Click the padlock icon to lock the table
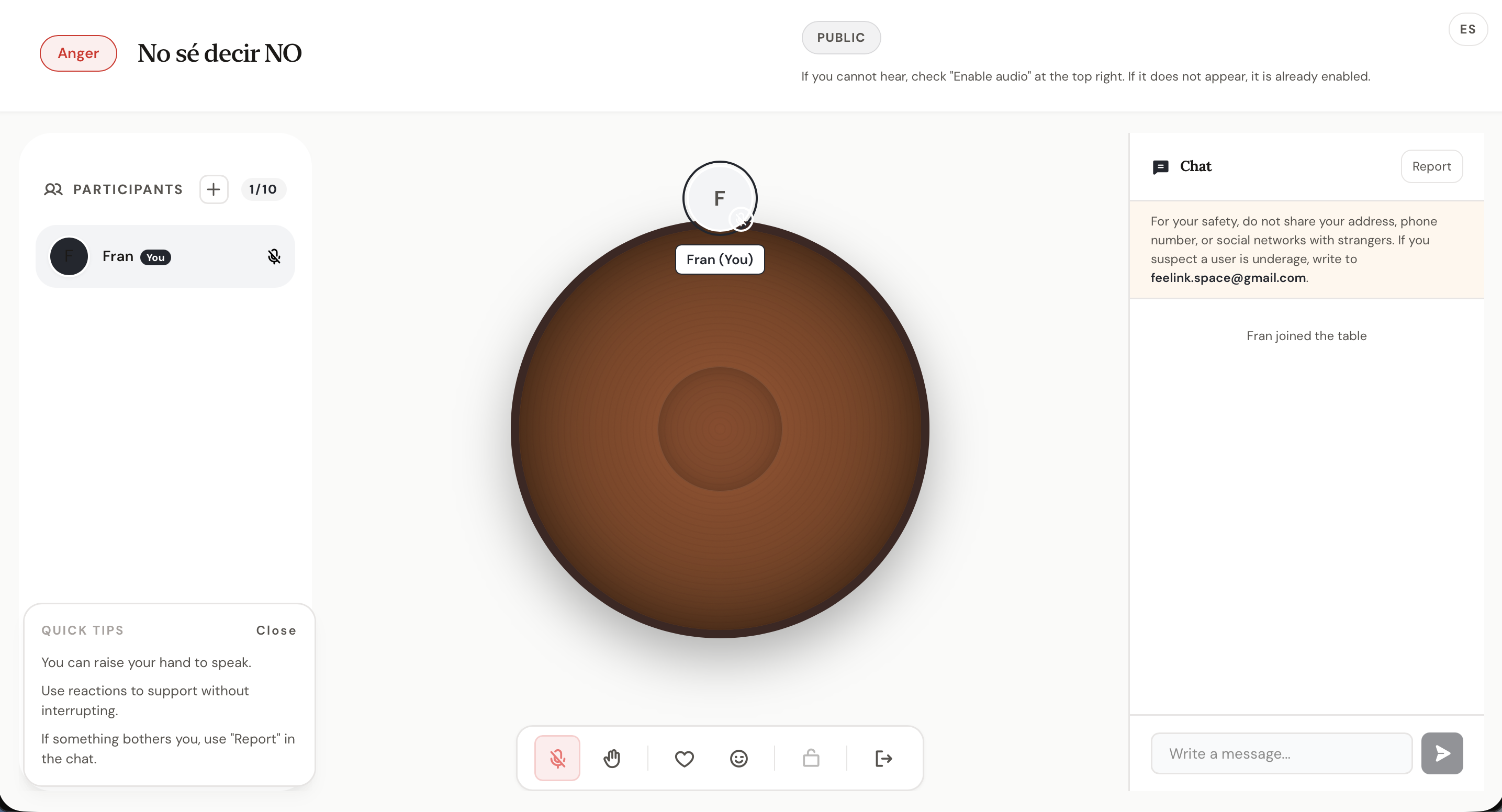The width and height of the screenshot is (1502, 812). click(811, 758)
